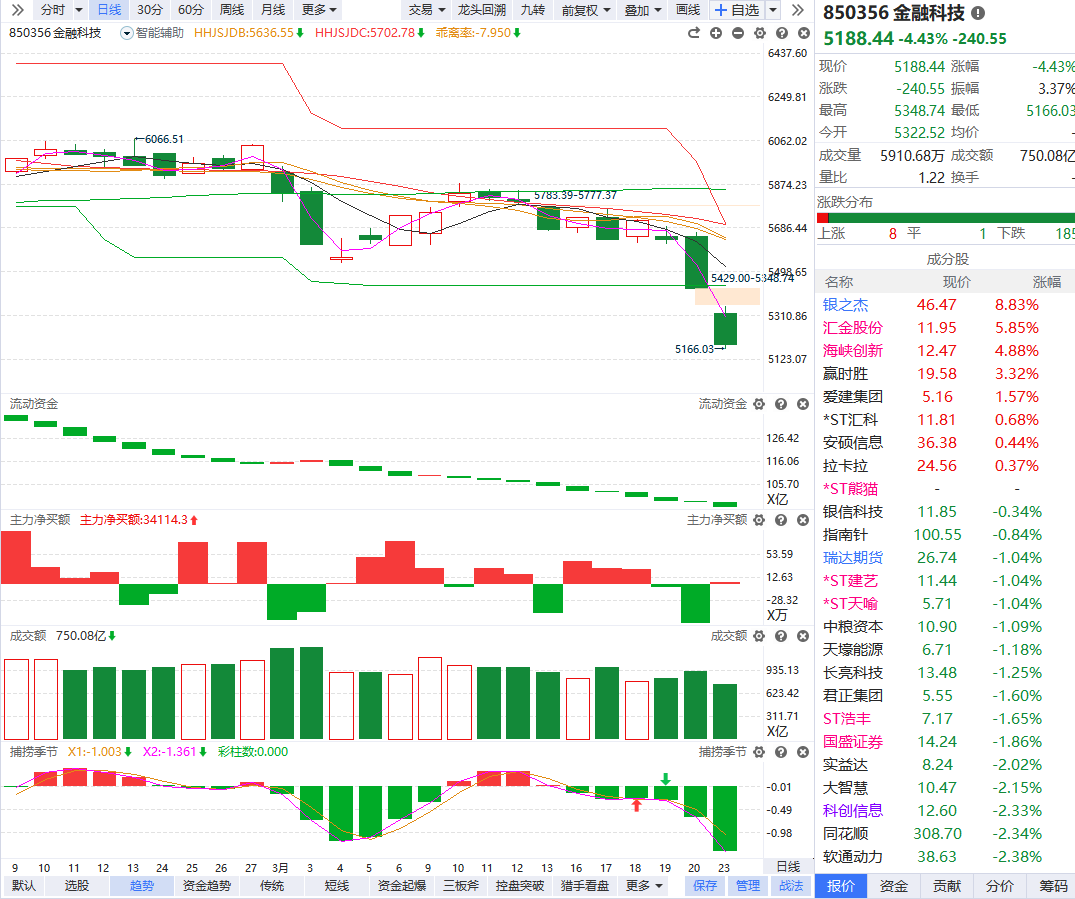Screen dimensions: 1075x899
Task: Click the share/redo arrow icon in main chart header
Action: pos(694,33)
